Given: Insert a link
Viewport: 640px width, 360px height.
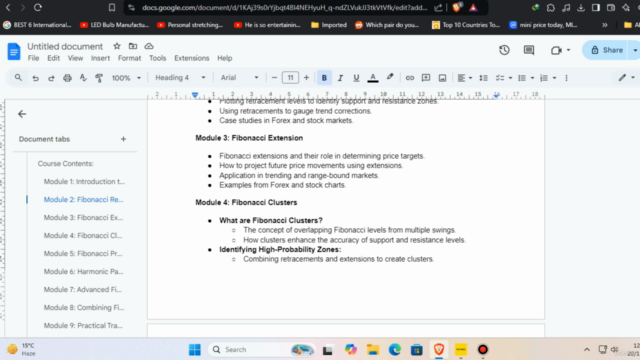Looking at the screenshot, I should click(409, 78).
